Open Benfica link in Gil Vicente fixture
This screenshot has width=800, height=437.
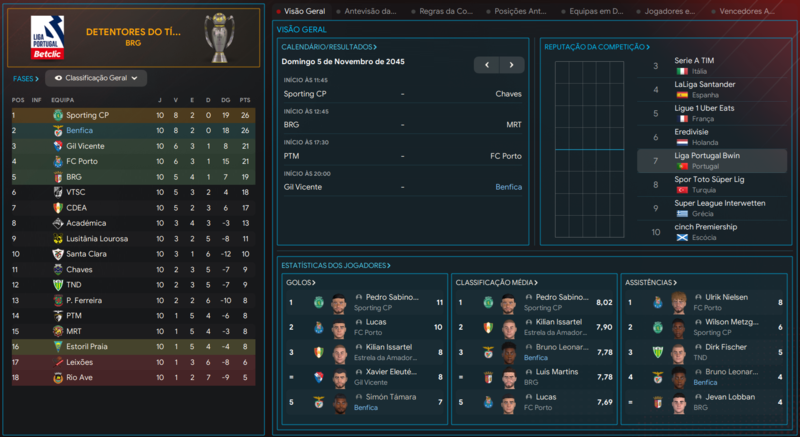[508, 187]
